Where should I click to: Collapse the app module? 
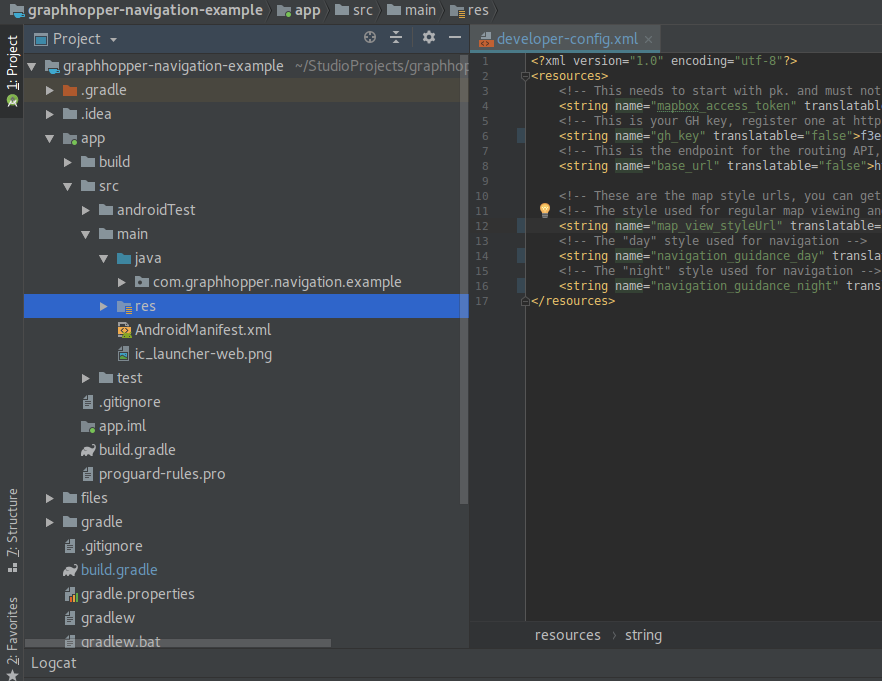click(50, 138)
